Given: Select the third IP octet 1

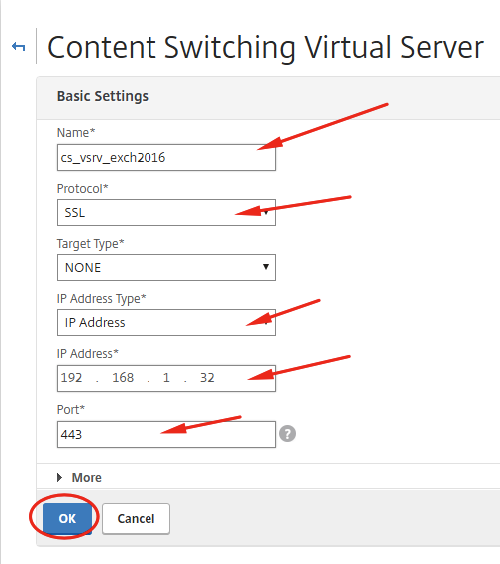Looking at the screenshot, I should [166, 378].
